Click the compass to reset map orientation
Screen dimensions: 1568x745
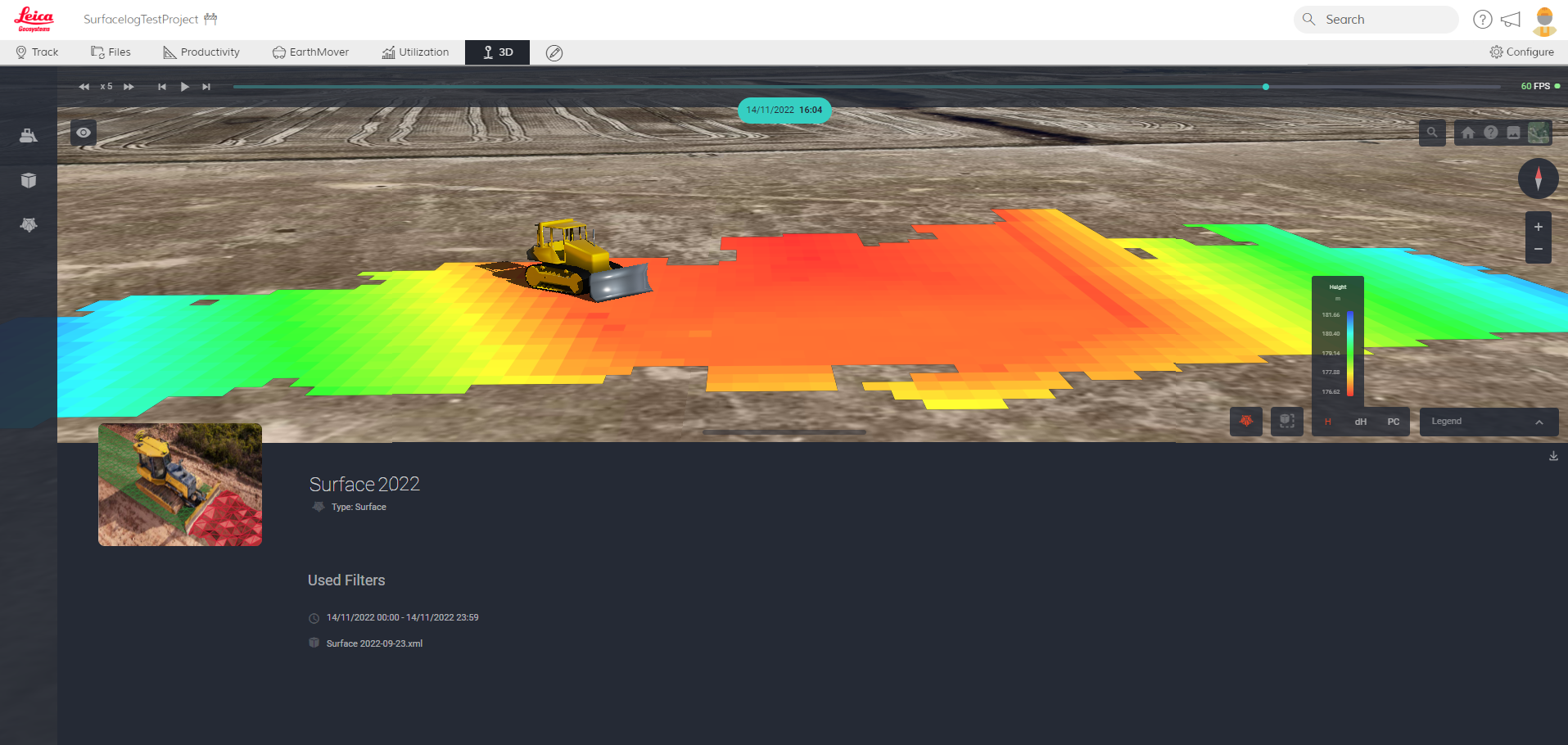pos(1539,178)
